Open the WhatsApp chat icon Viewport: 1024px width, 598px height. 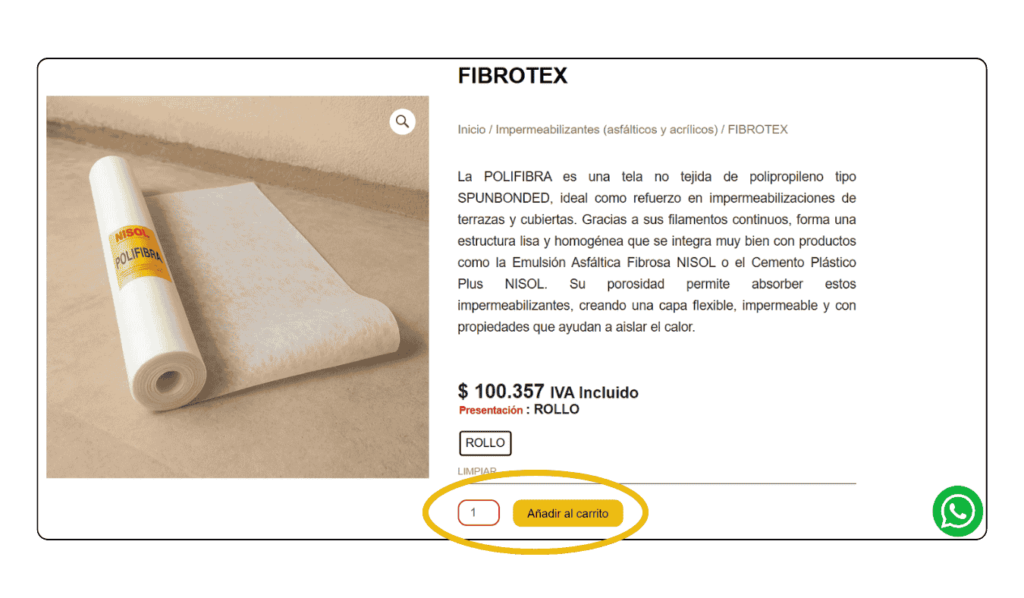tap(957, 511)
